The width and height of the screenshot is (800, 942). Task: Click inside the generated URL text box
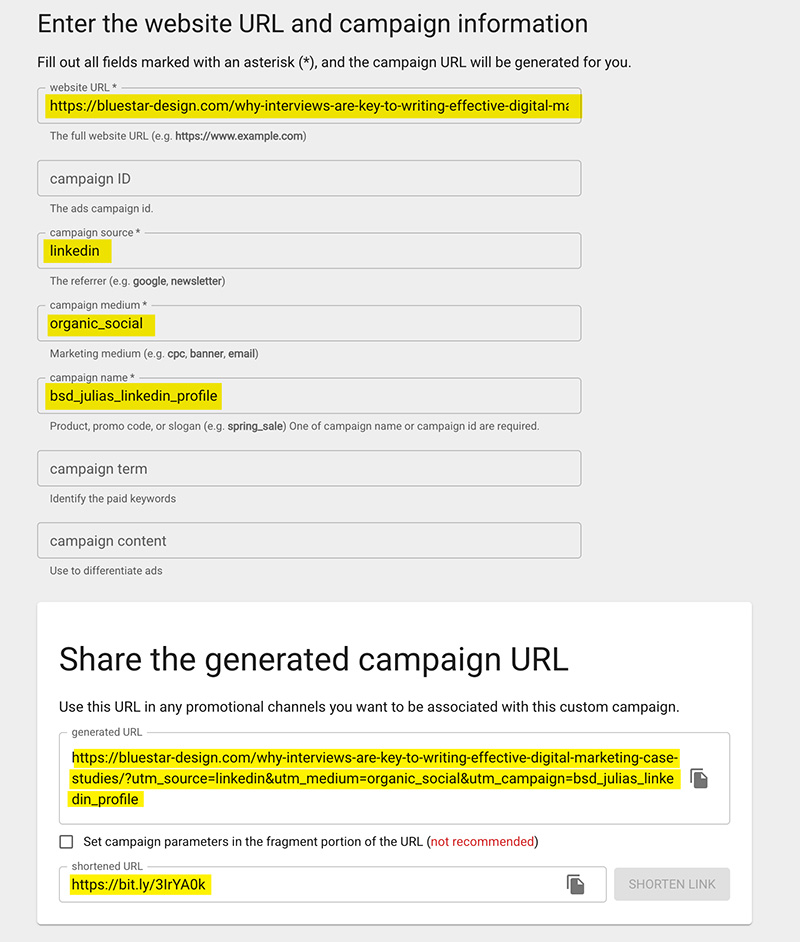(x=395, y=779)
